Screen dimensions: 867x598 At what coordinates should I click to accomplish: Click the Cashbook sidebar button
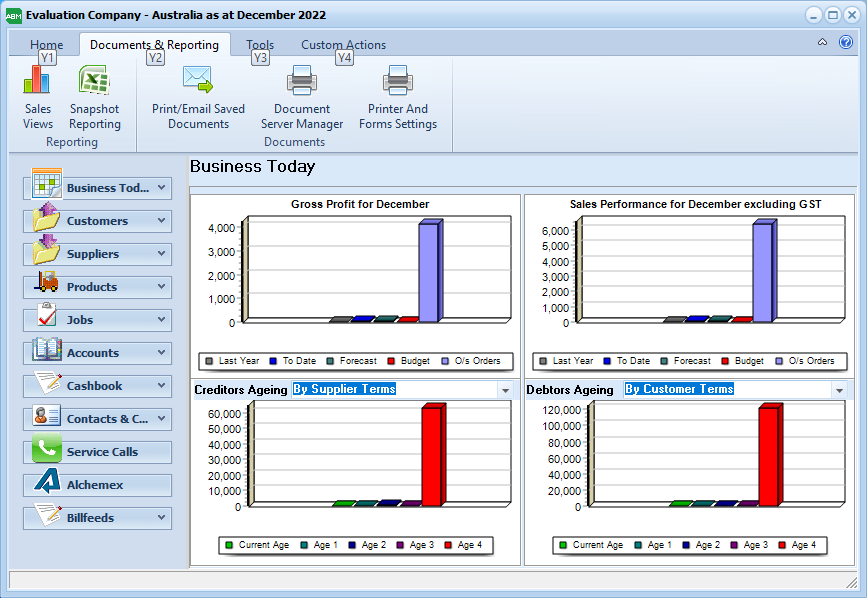[97, 385]
